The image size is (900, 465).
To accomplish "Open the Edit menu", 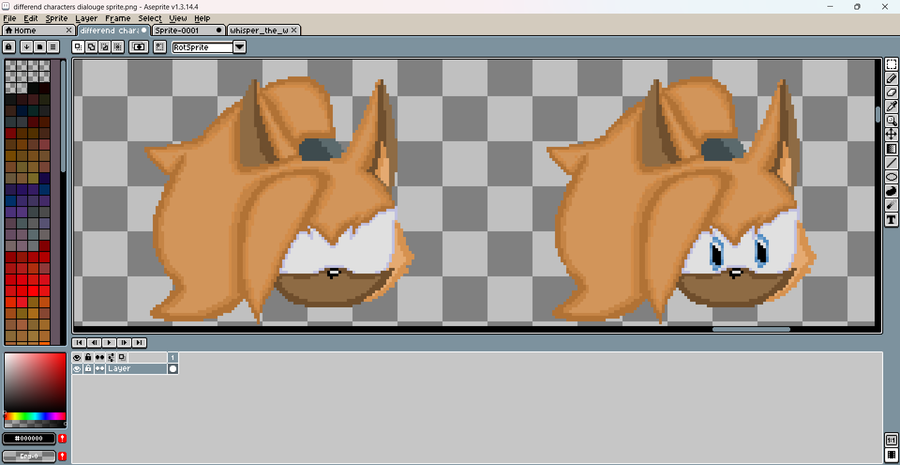I will click(30, 18).
